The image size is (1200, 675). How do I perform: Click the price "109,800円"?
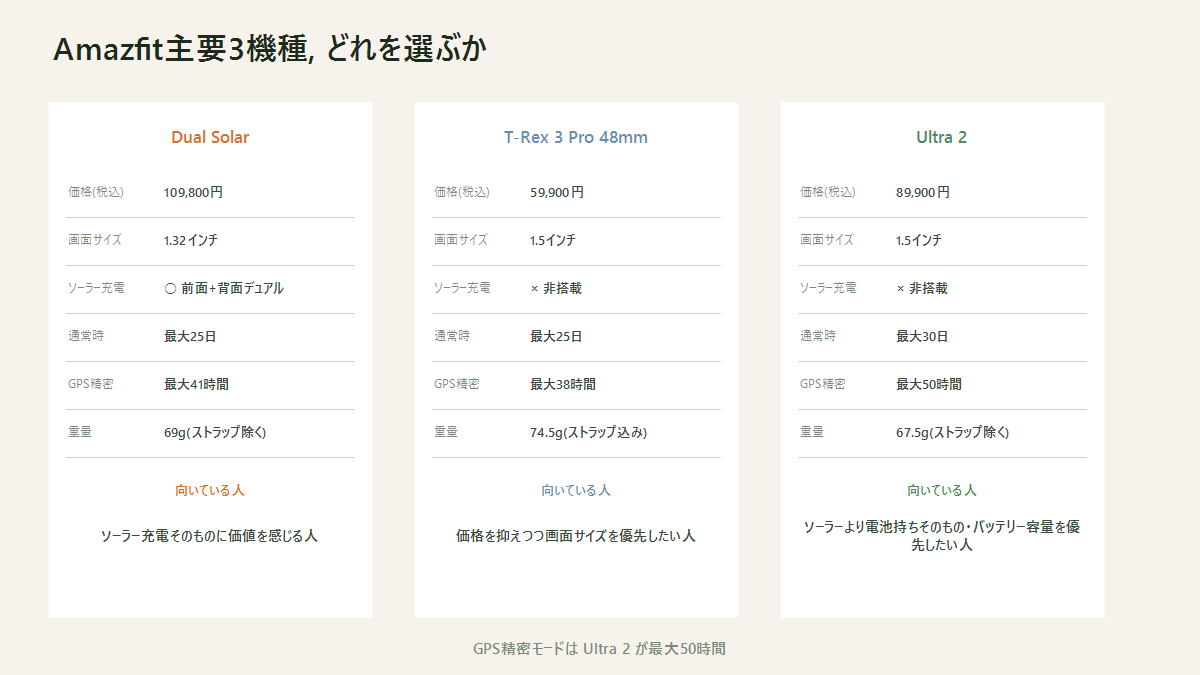point(193,192)
